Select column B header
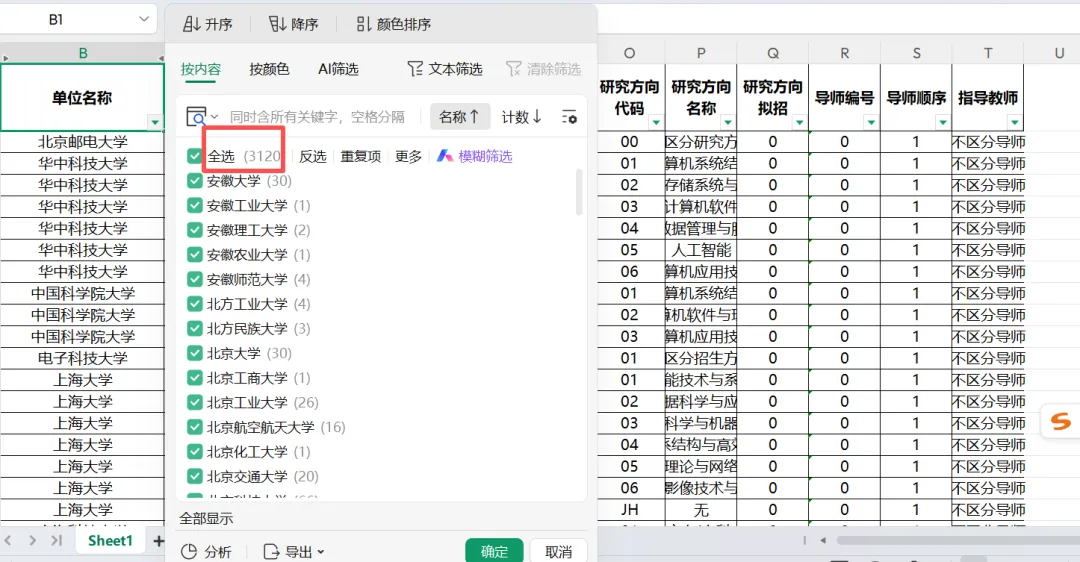 coord(83,53)
